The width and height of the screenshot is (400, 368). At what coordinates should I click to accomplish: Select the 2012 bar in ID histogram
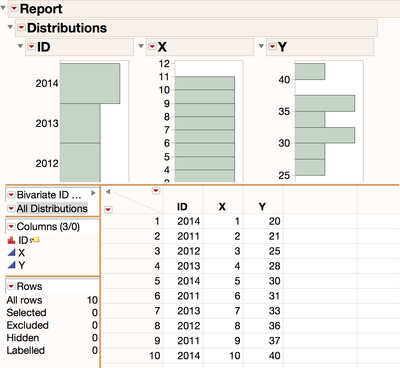[x=80, y=163]
